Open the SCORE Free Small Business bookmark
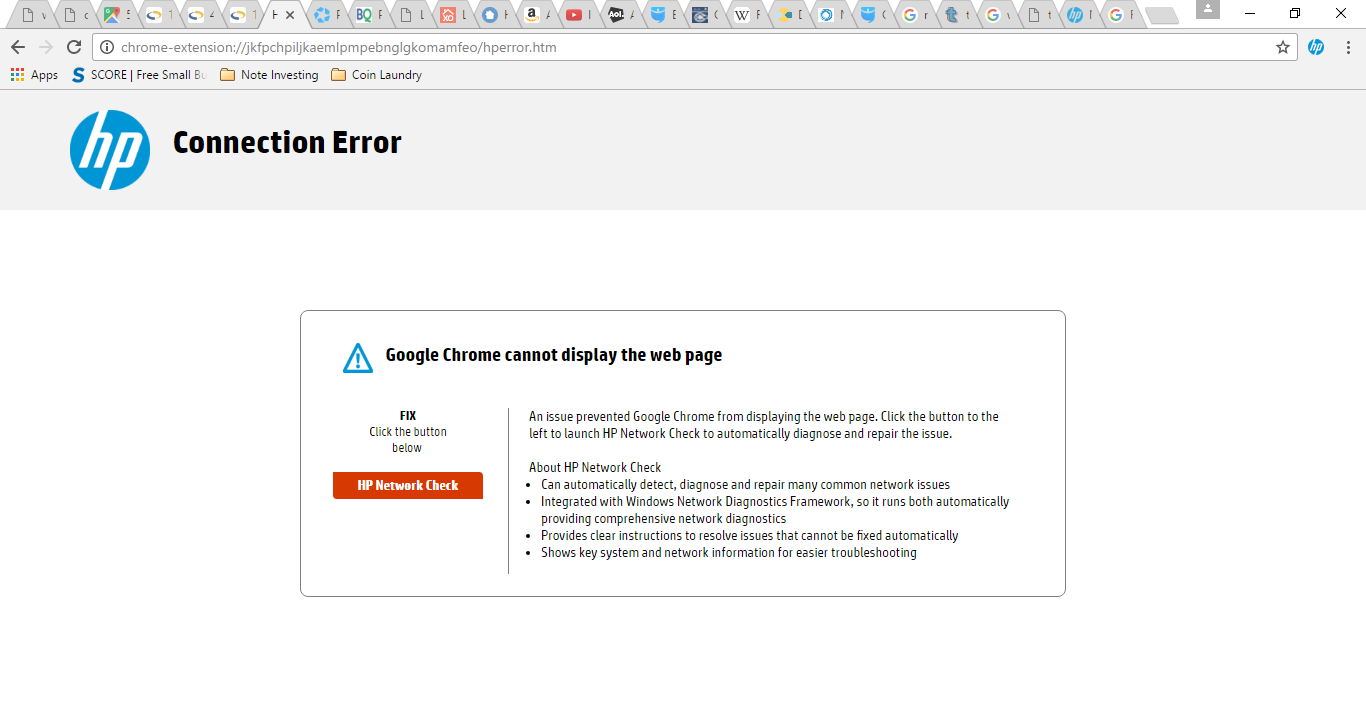The height and width of the screenshot is (728, 1366). coord(139,75)
